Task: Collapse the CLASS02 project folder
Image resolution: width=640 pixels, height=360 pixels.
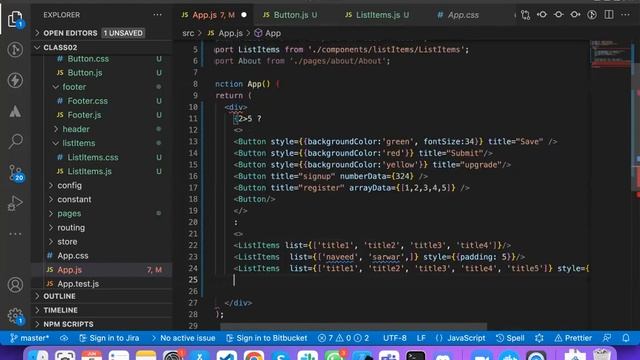Action: (x=102, y=47)
